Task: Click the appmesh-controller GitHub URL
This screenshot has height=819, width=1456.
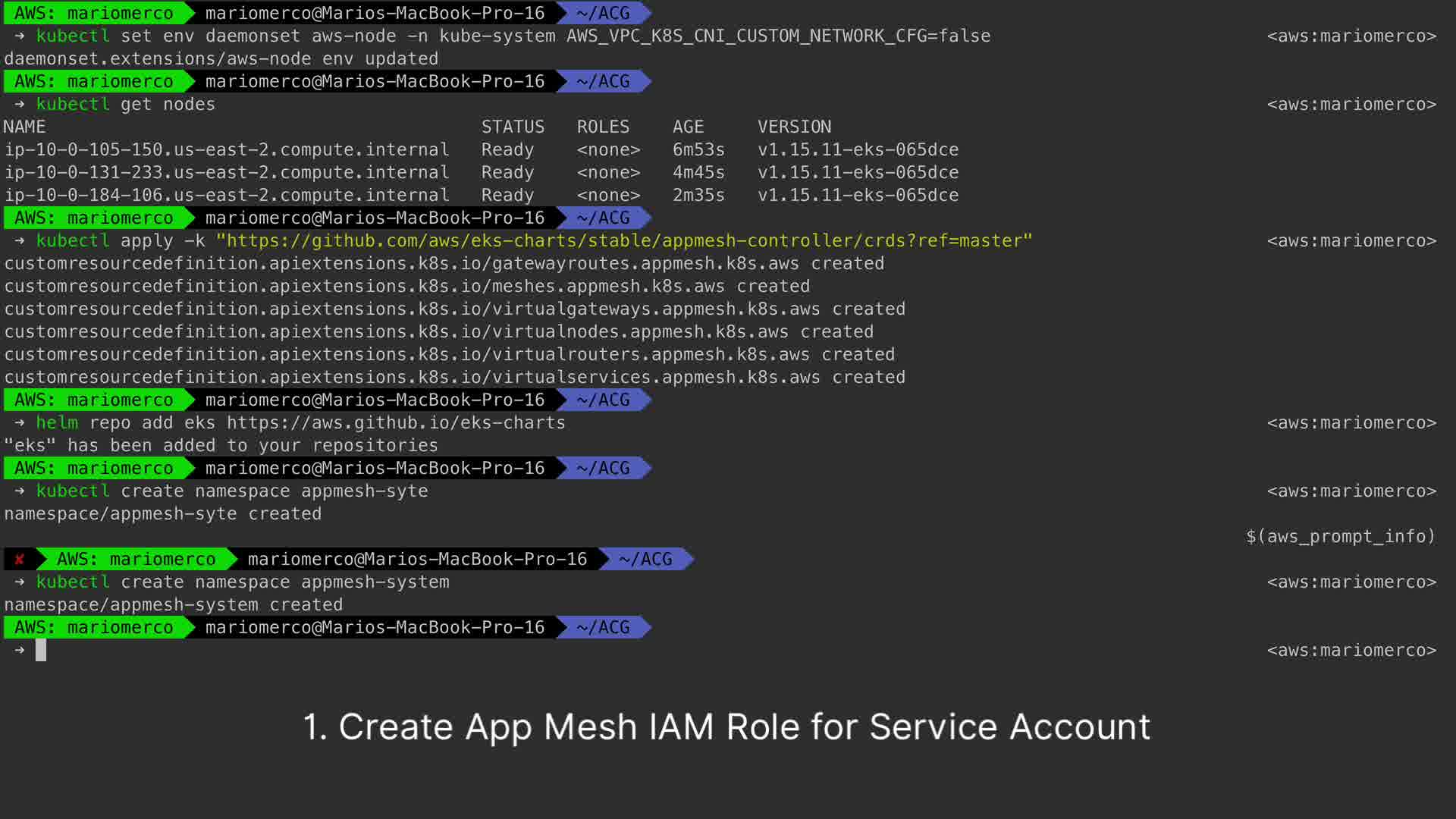Action: 623,240
